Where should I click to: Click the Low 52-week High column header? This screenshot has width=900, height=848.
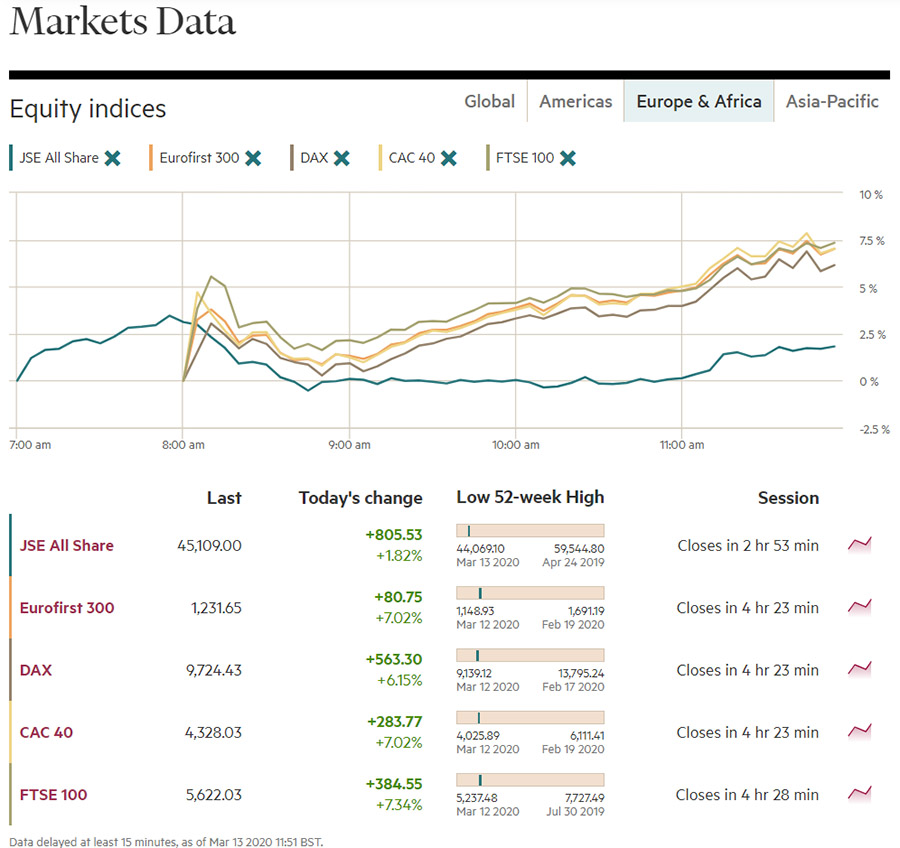click(x=530, y=497)
